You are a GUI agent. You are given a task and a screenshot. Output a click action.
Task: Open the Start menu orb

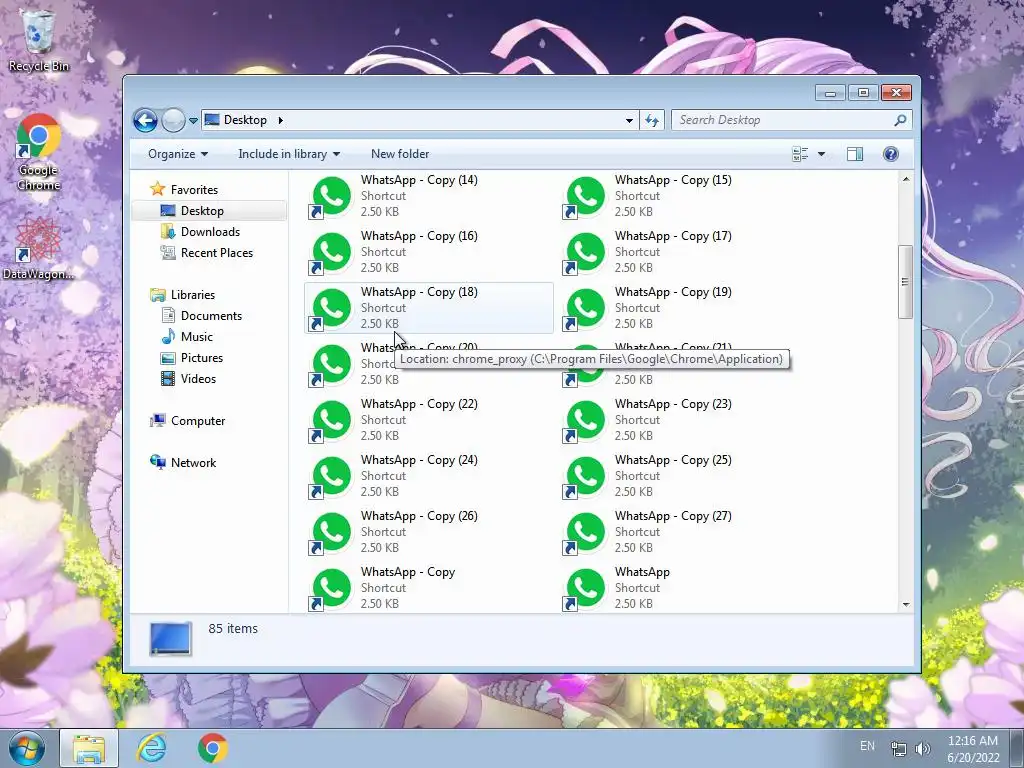tap(27, 748)
